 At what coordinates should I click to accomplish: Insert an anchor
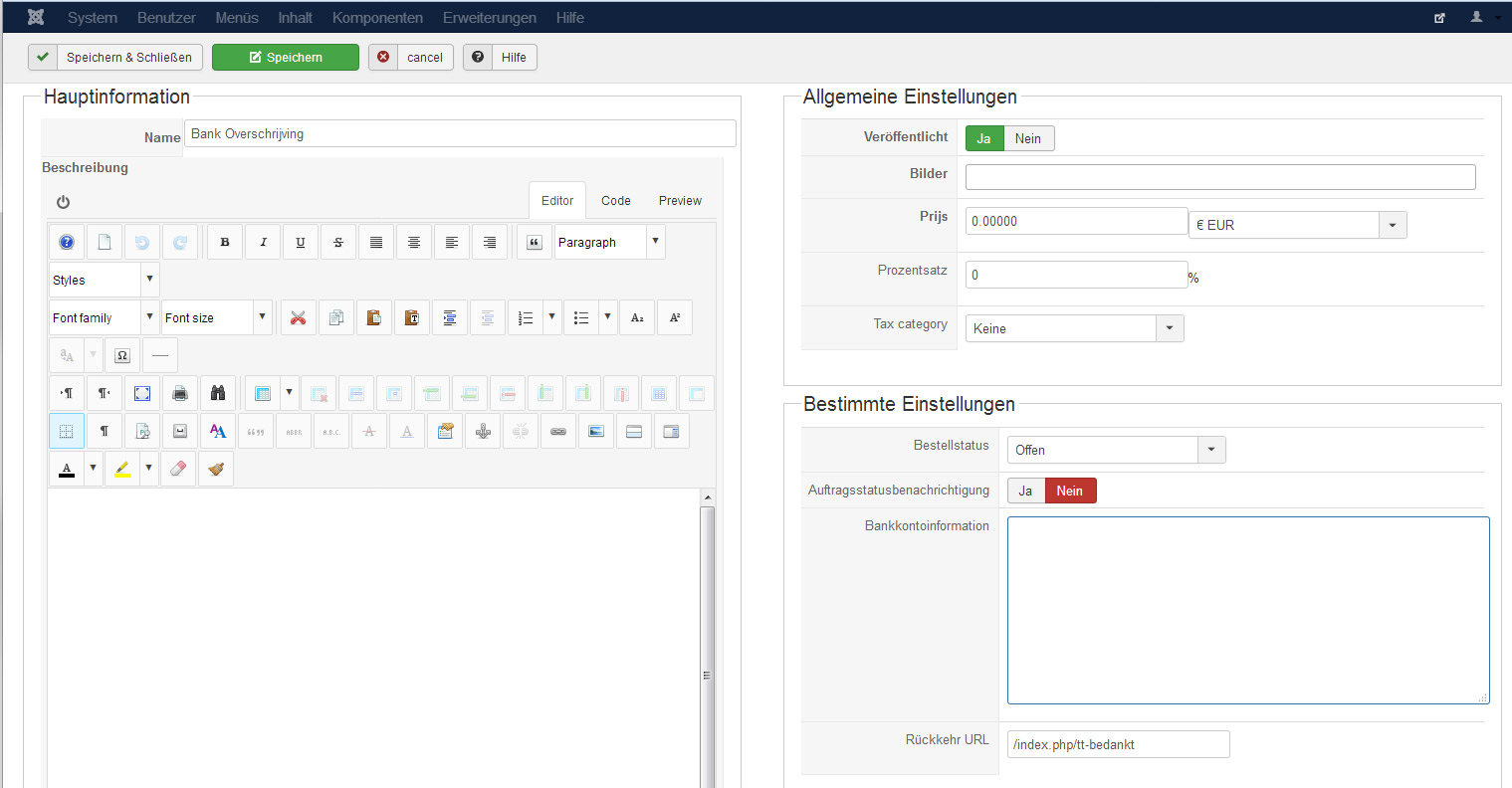(x=483, y=431)
